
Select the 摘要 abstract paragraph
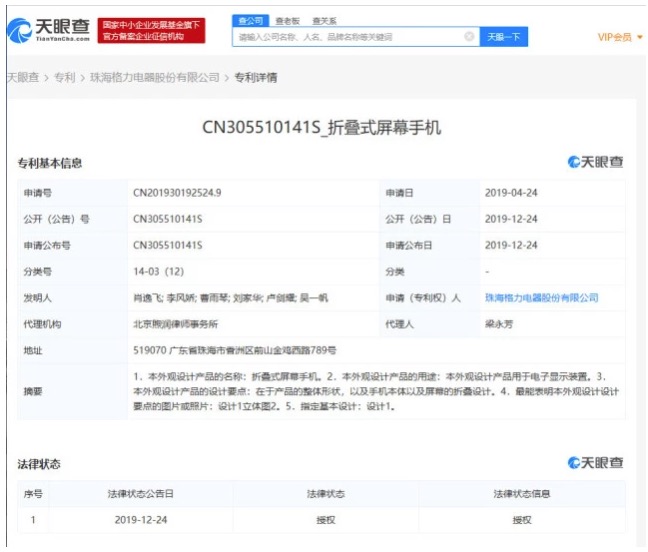[x=376, y=391]
